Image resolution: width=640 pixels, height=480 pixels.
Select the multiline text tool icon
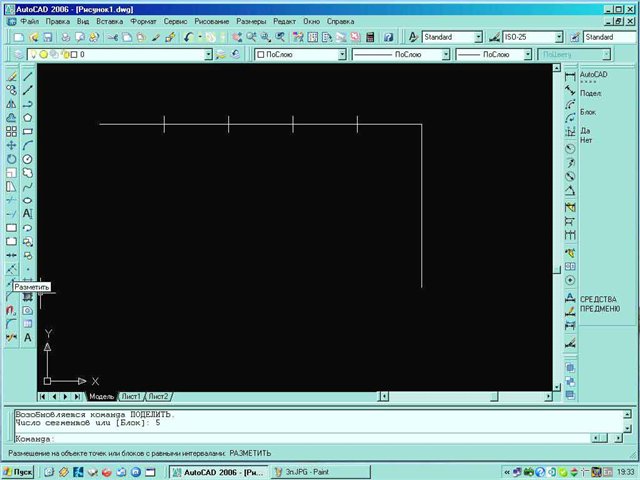click(28, 214)
